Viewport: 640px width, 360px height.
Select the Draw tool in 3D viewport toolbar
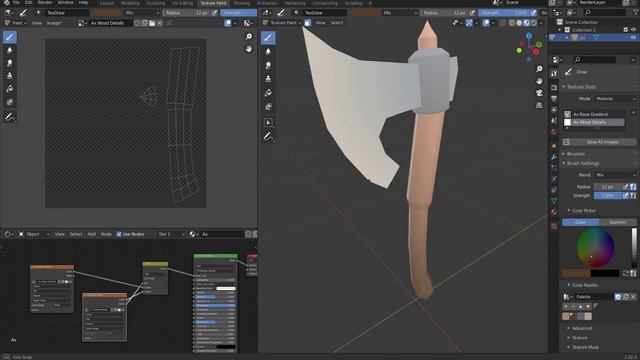point(268,38)
